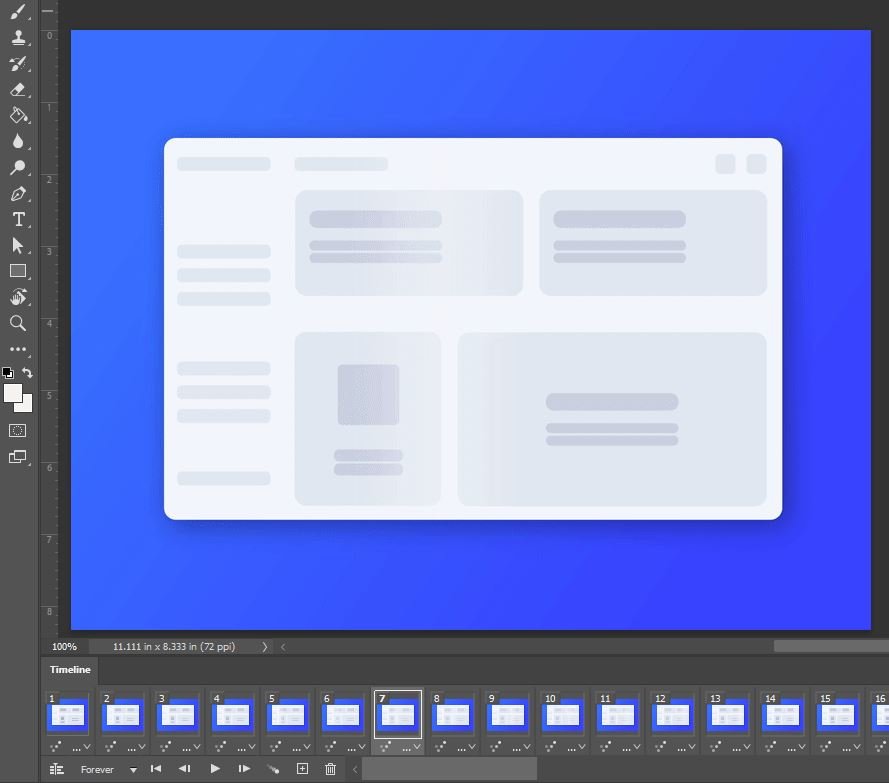Select the Pen tool
Viewport: 889px width, 783px height.
click(x=18, y=193)
